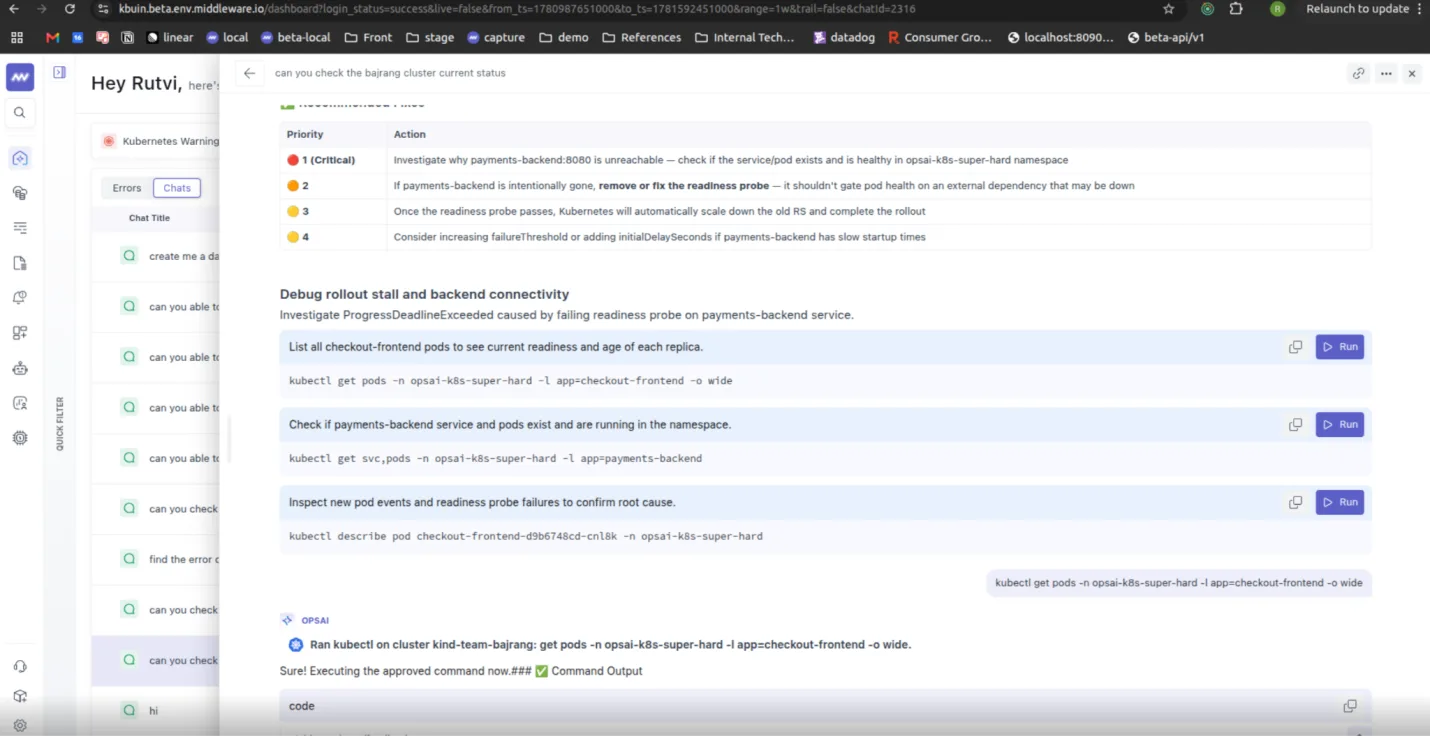Copy the 'List all checkout-frontend pods' command
The width and height of the screenshot is (1430, 736).
coord(1295,347)
